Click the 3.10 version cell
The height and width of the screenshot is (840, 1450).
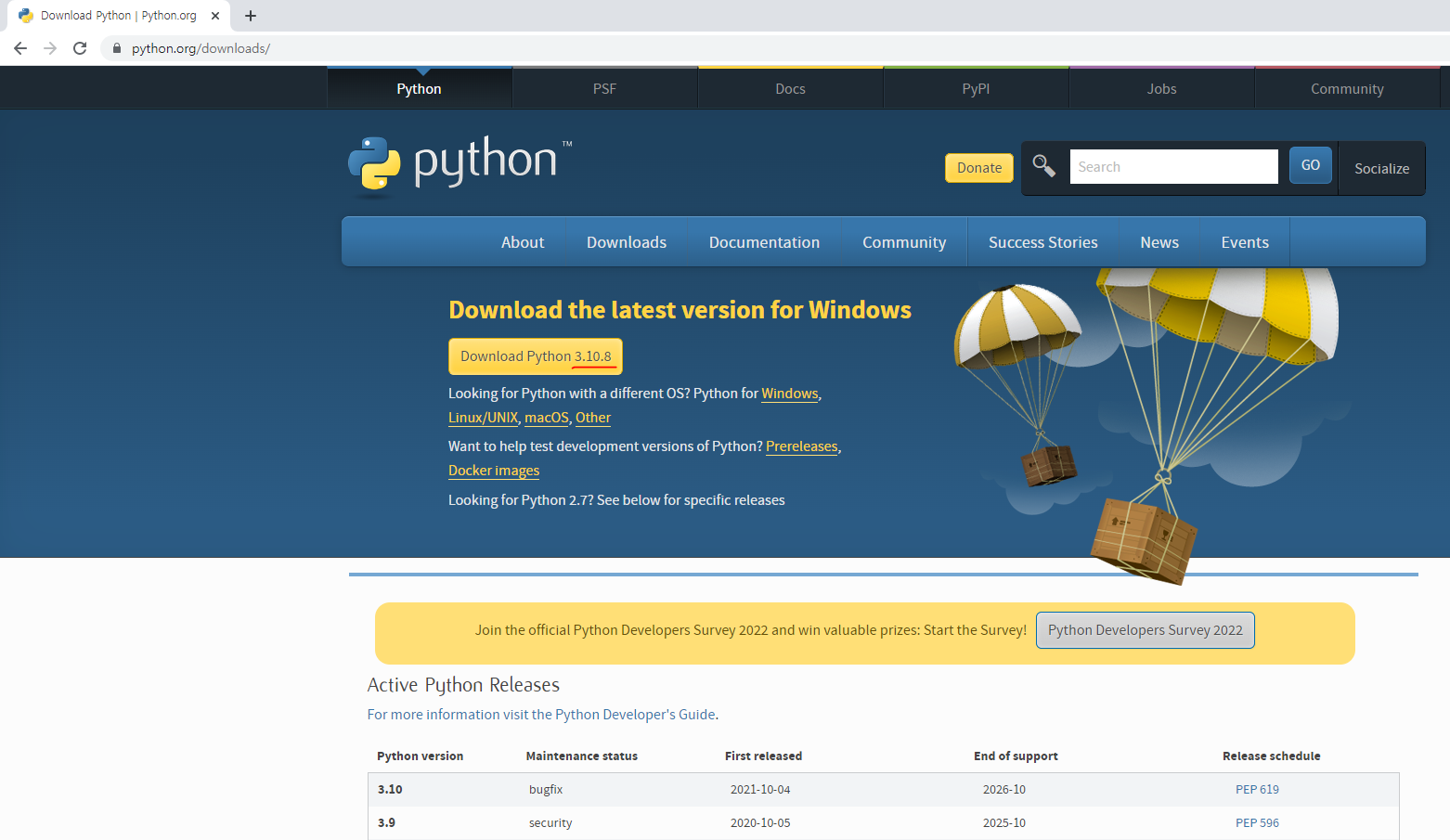coord(390,790)
